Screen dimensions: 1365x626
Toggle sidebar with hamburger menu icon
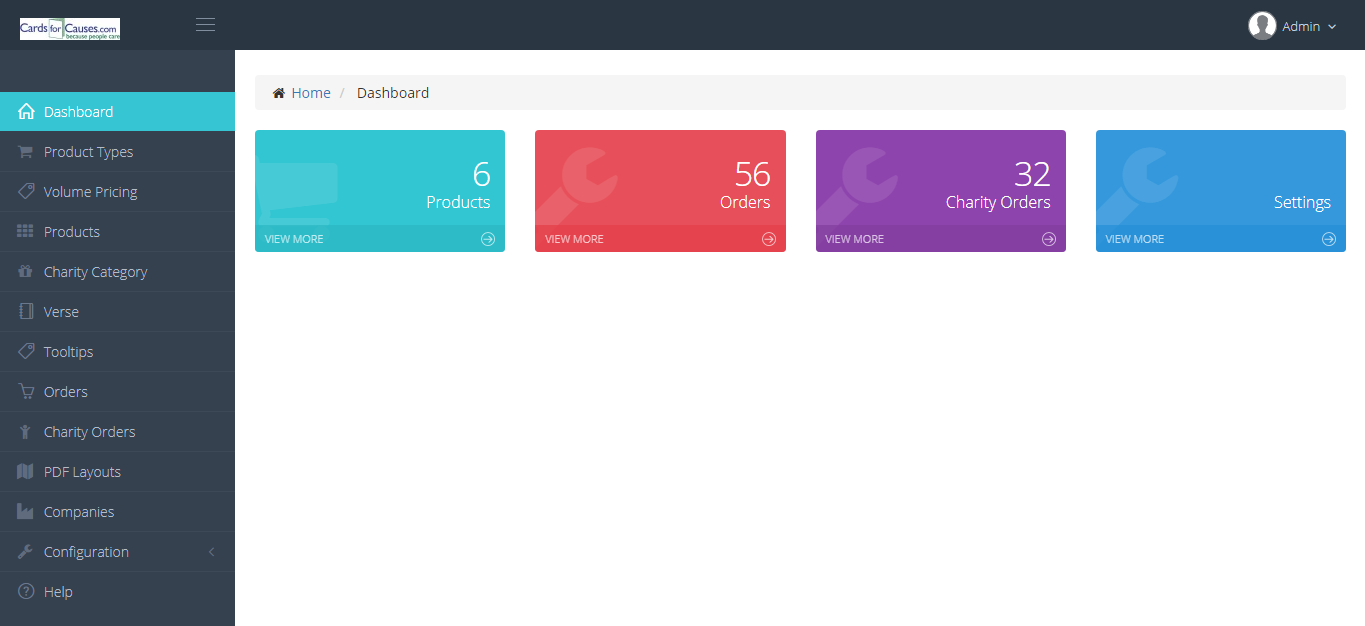click(x=205, y=25)
